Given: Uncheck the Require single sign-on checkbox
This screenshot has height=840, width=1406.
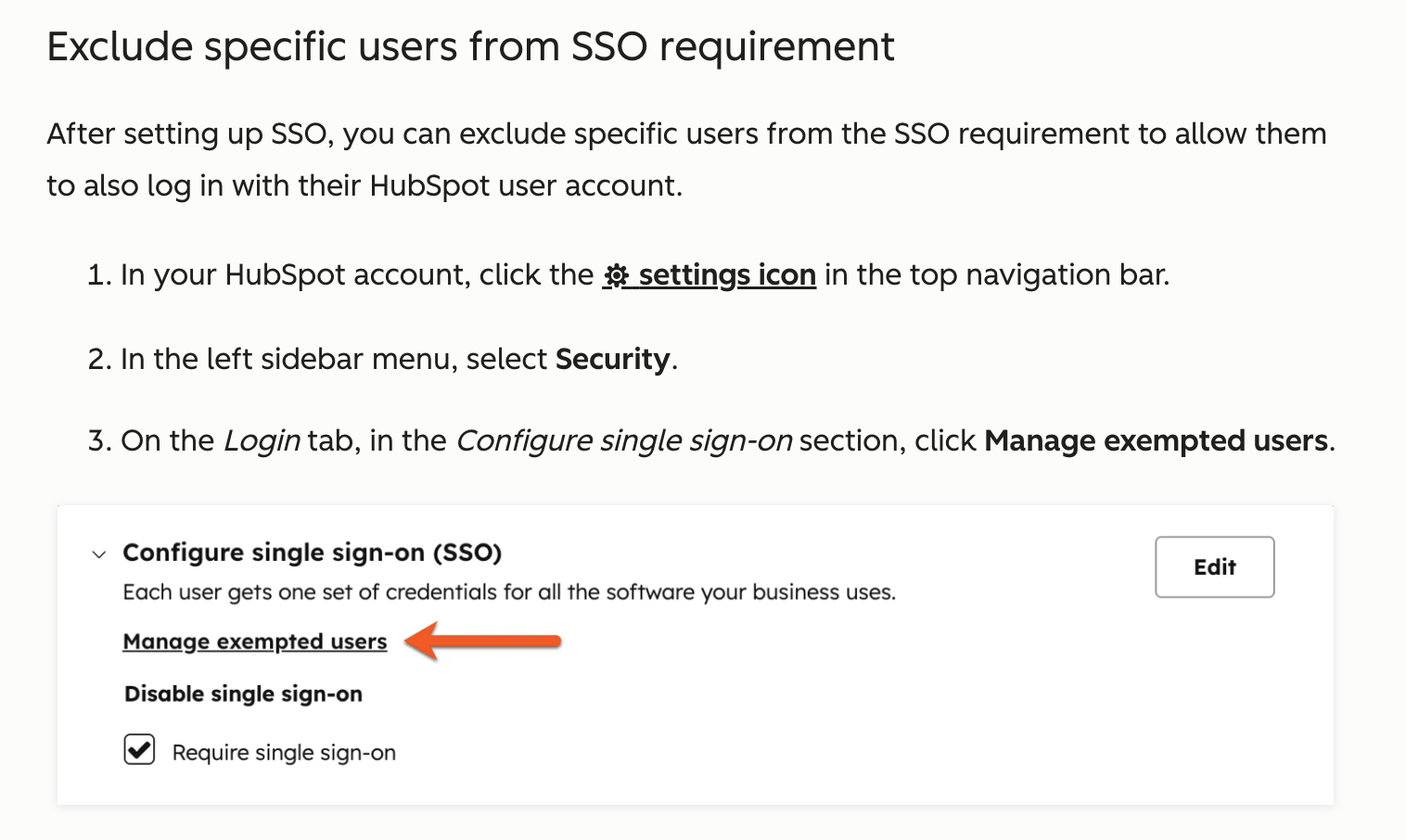Looking at the screenshot, I should pos(139,749).
